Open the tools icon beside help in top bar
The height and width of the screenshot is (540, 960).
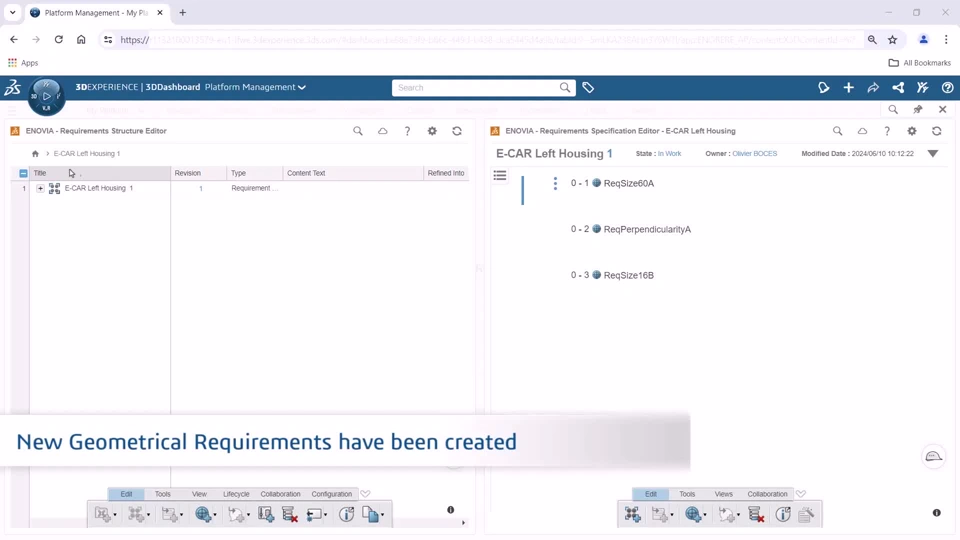[x=923, y=88]
